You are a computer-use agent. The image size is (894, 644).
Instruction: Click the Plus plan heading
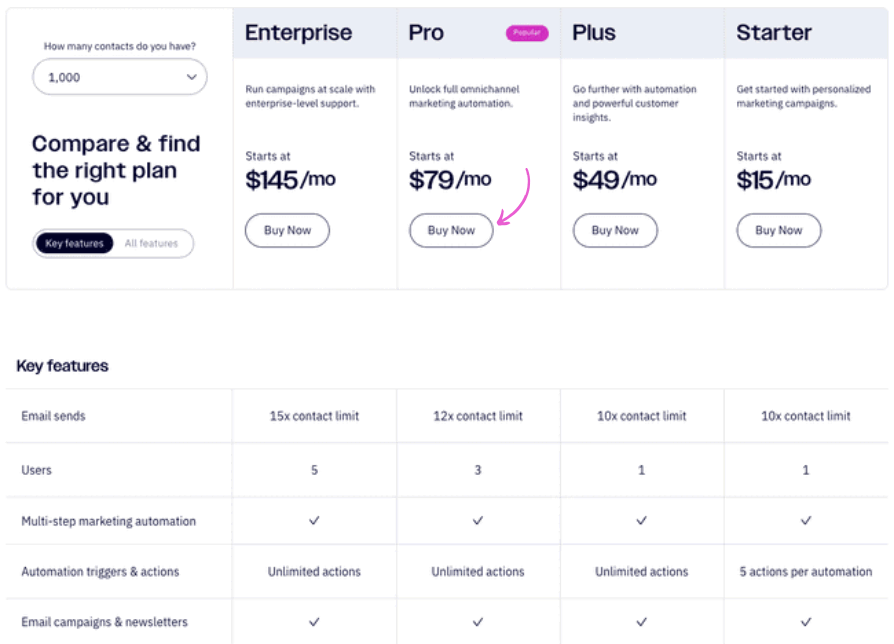594,33
